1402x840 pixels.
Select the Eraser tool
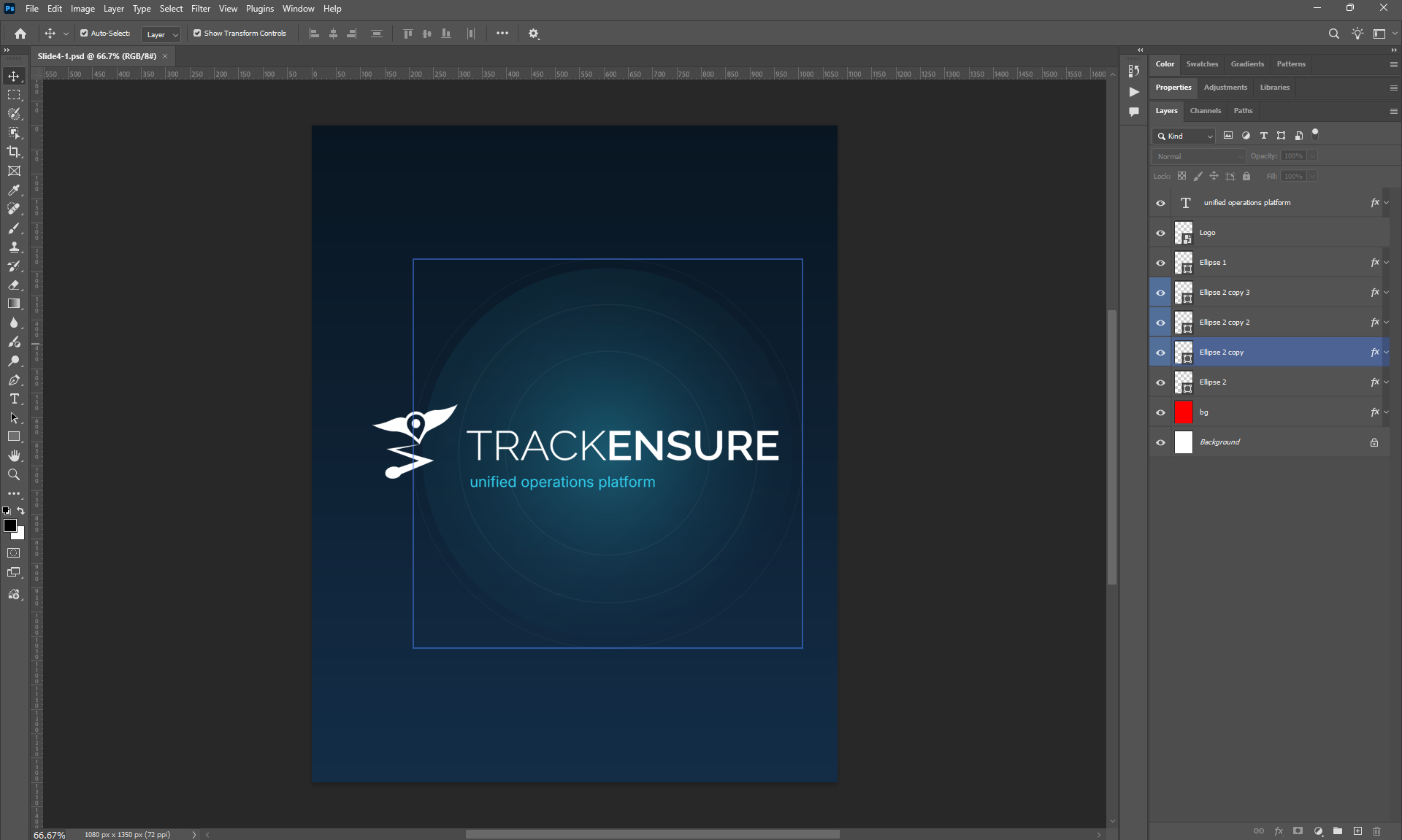pos(14,285)
